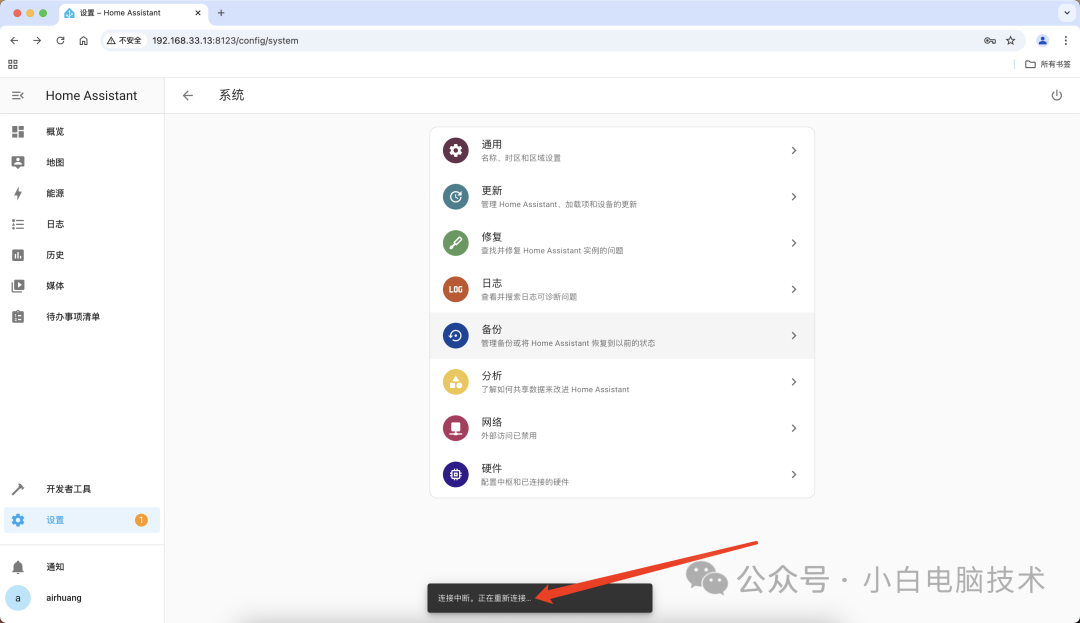
Task: Click the 分析 analytics shapes icon
Action: click(455, 382)
